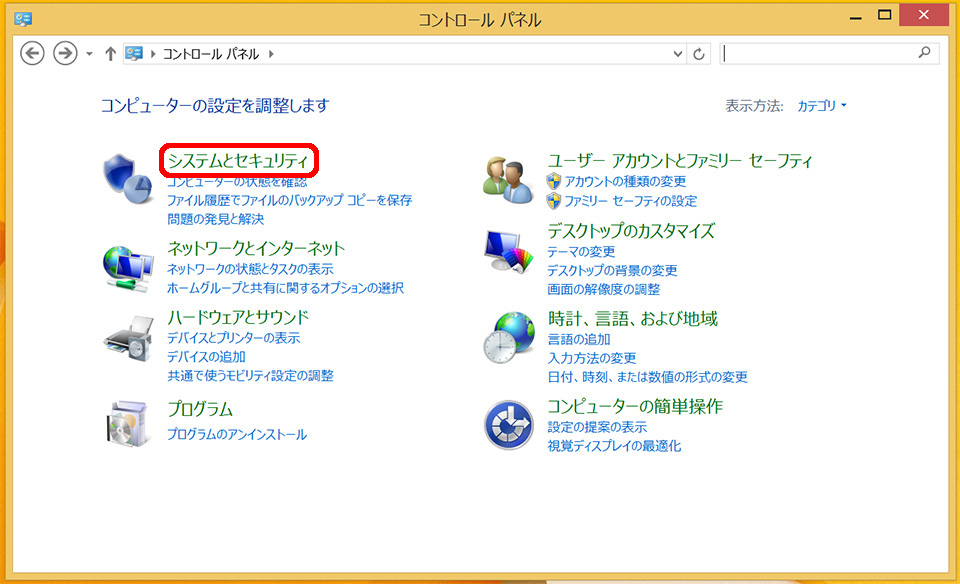Open テーマの変更
This screenshot has width=960, height=584.
point(581,252)
